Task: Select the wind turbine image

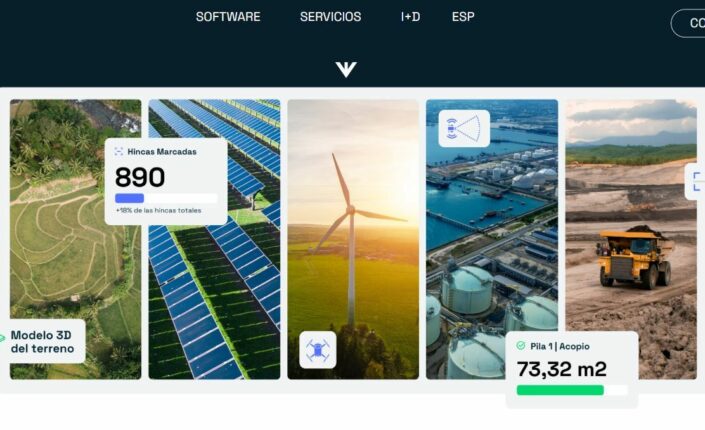Action: click(x=353, y=239)
